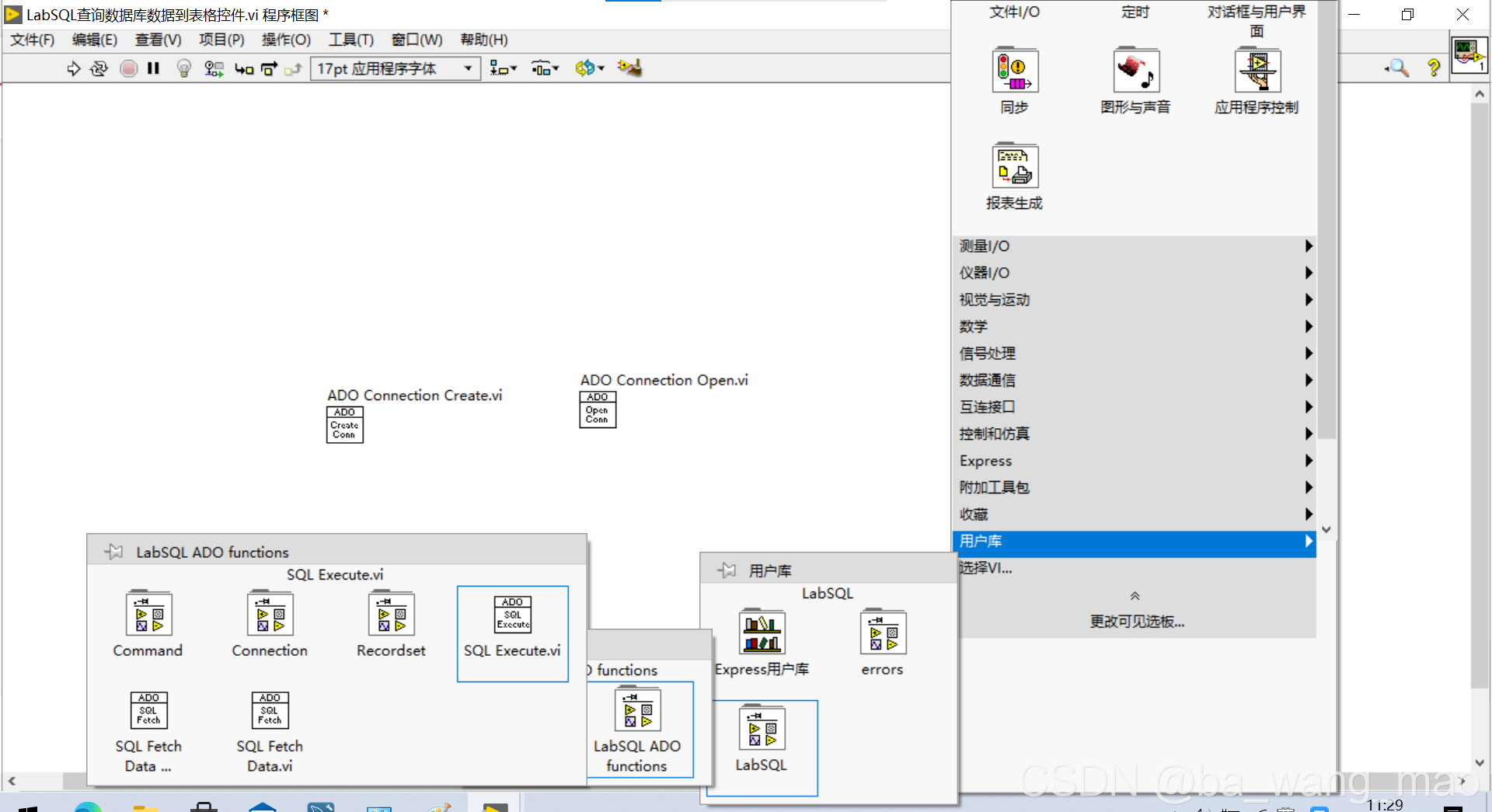Pause VI execution
The height and width of the screenshot is (812, 1492).
coord(153,68)
